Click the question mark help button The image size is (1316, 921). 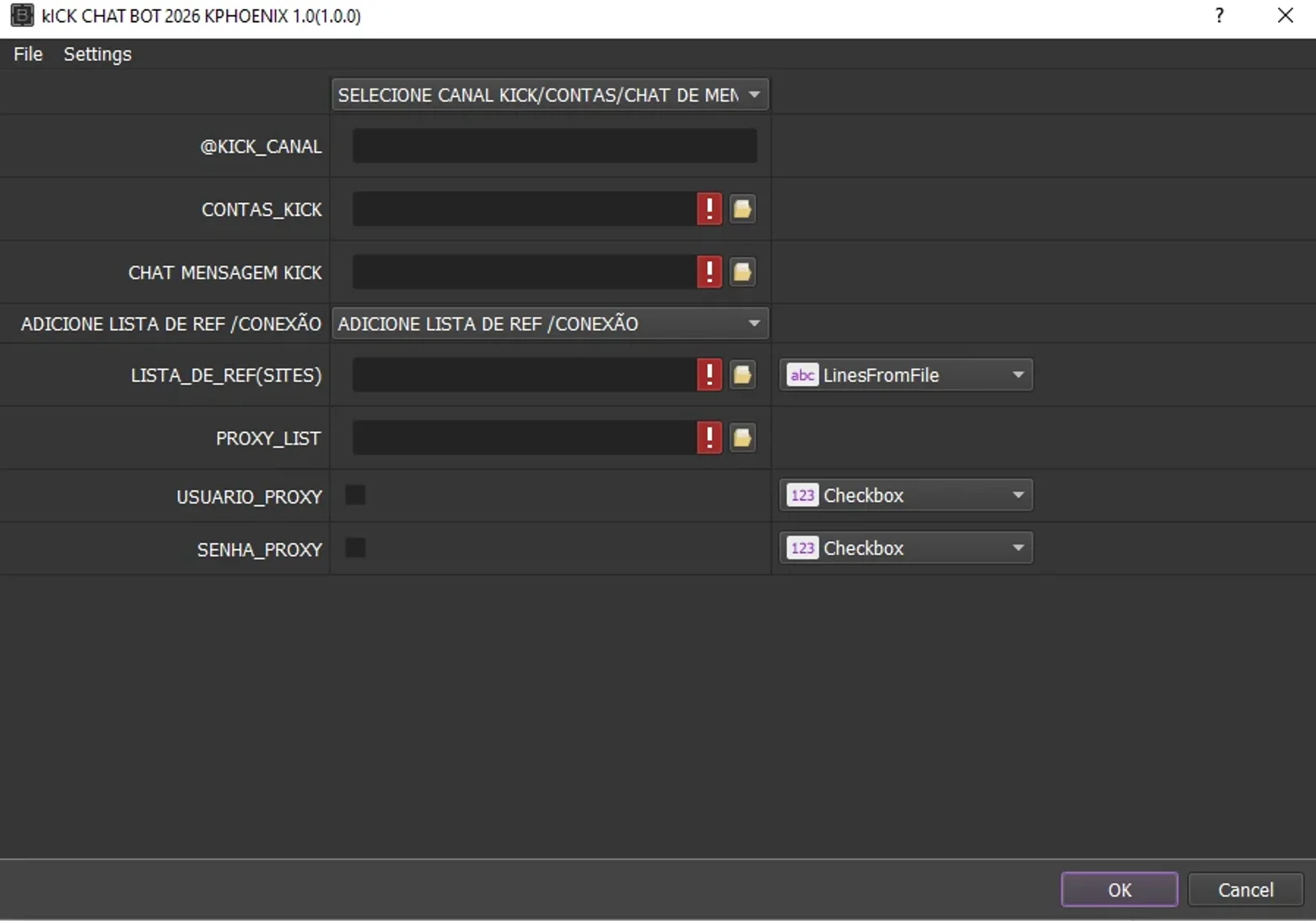1219,15
